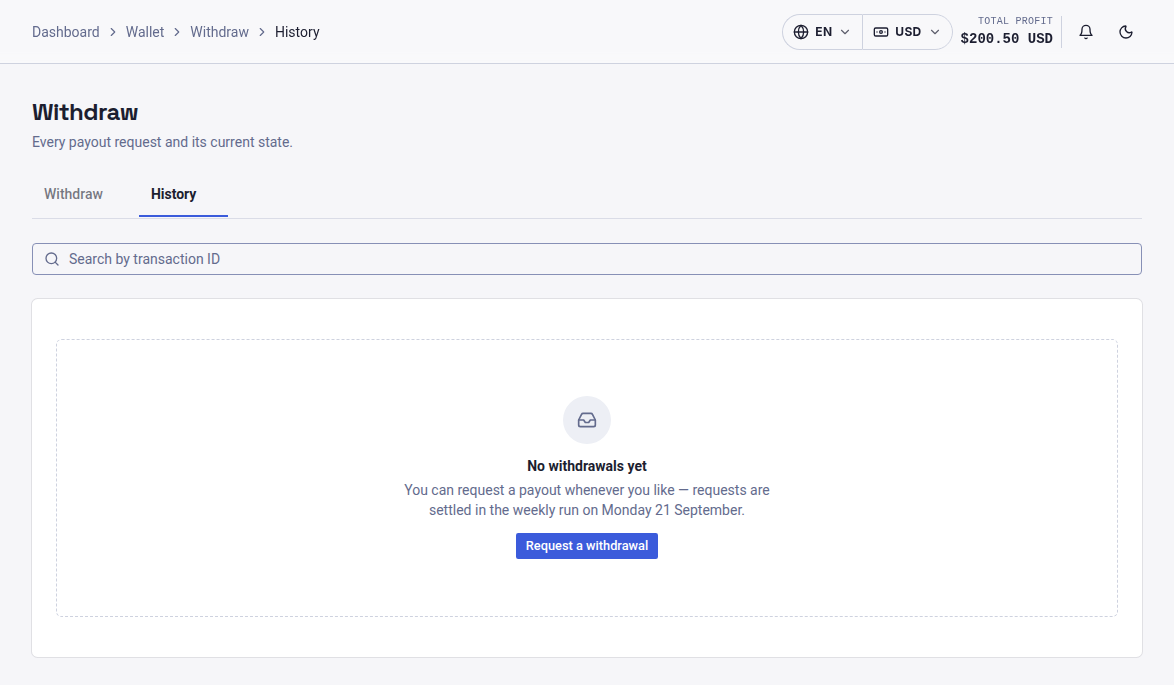Screen dimensions: 1174x685
Task: Click the empty inbox icon
Action: [x=587, y=420]
